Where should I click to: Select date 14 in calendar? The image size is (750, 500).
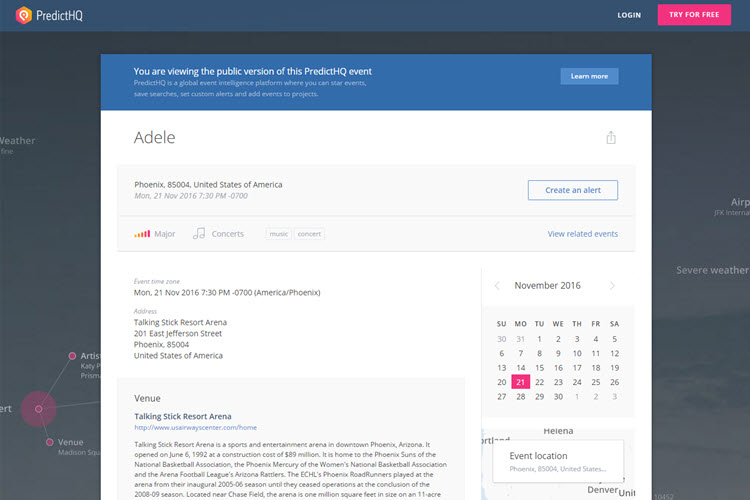point(520,368)
